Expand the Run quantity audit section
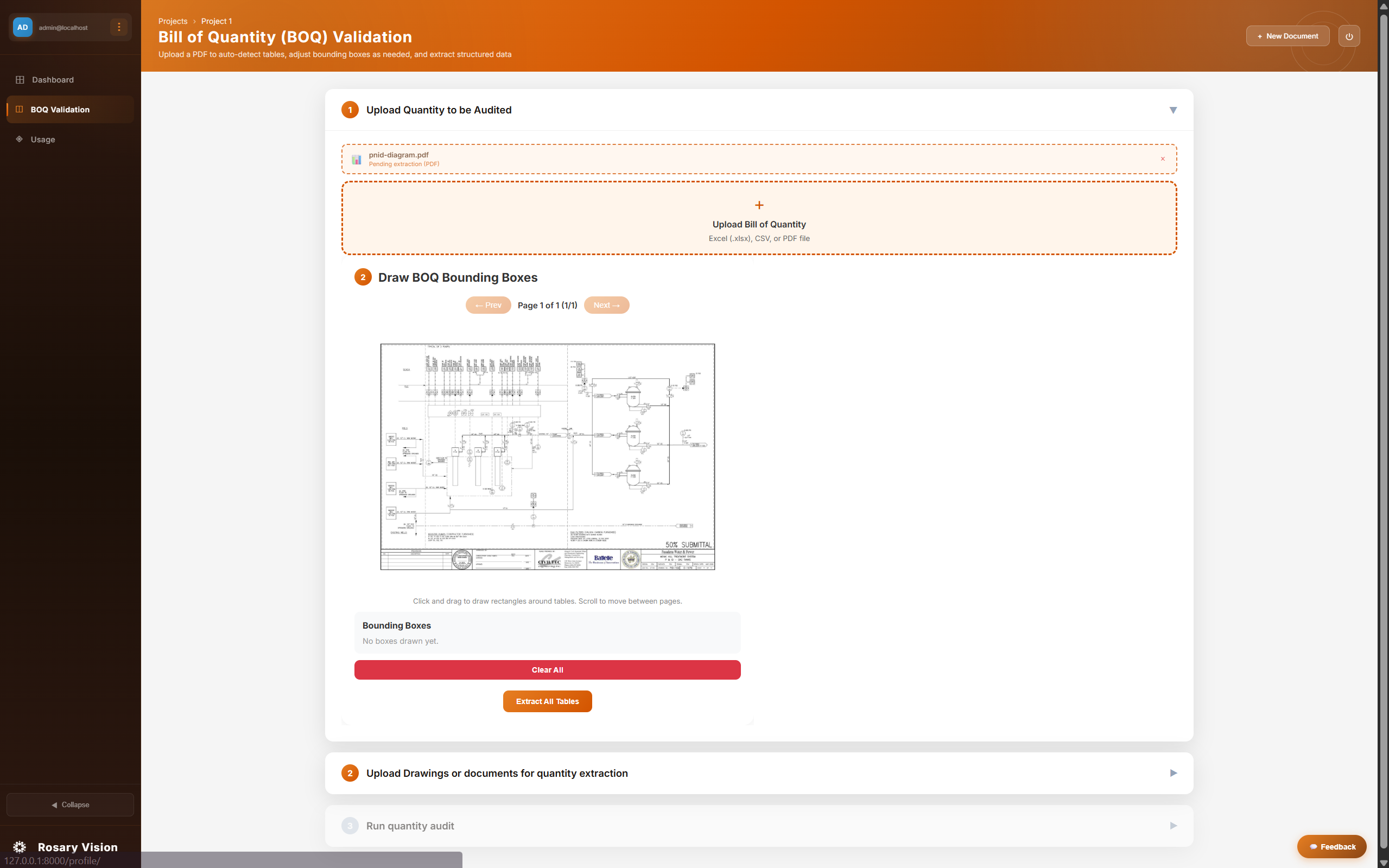 pos(1172,826)
